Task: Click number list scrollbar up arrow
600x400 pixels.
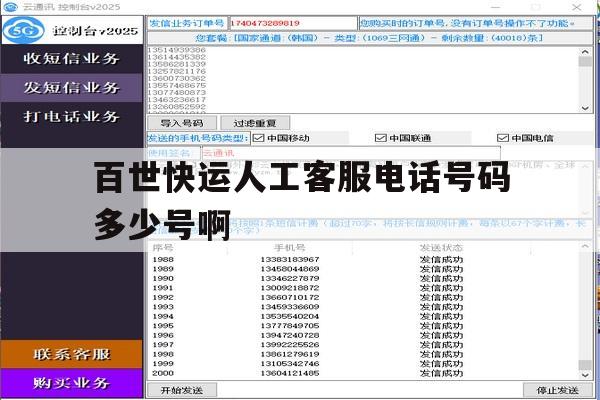Action: click(585, 51)
